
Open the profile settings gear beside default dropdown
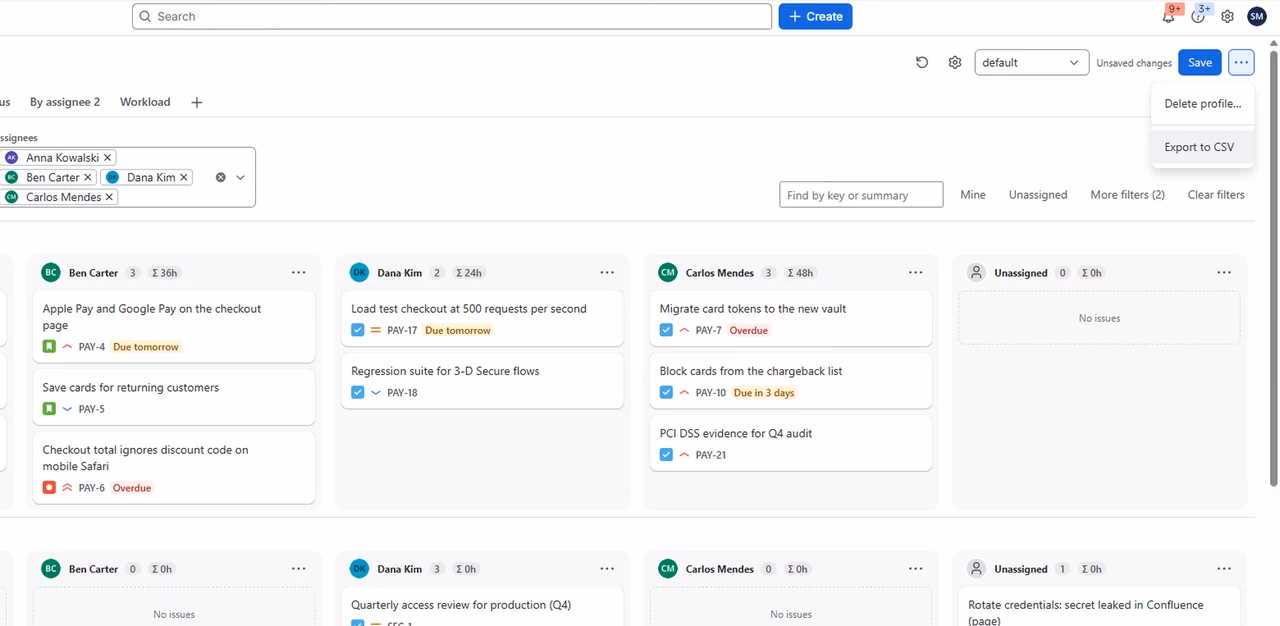[x=955, y=62]
